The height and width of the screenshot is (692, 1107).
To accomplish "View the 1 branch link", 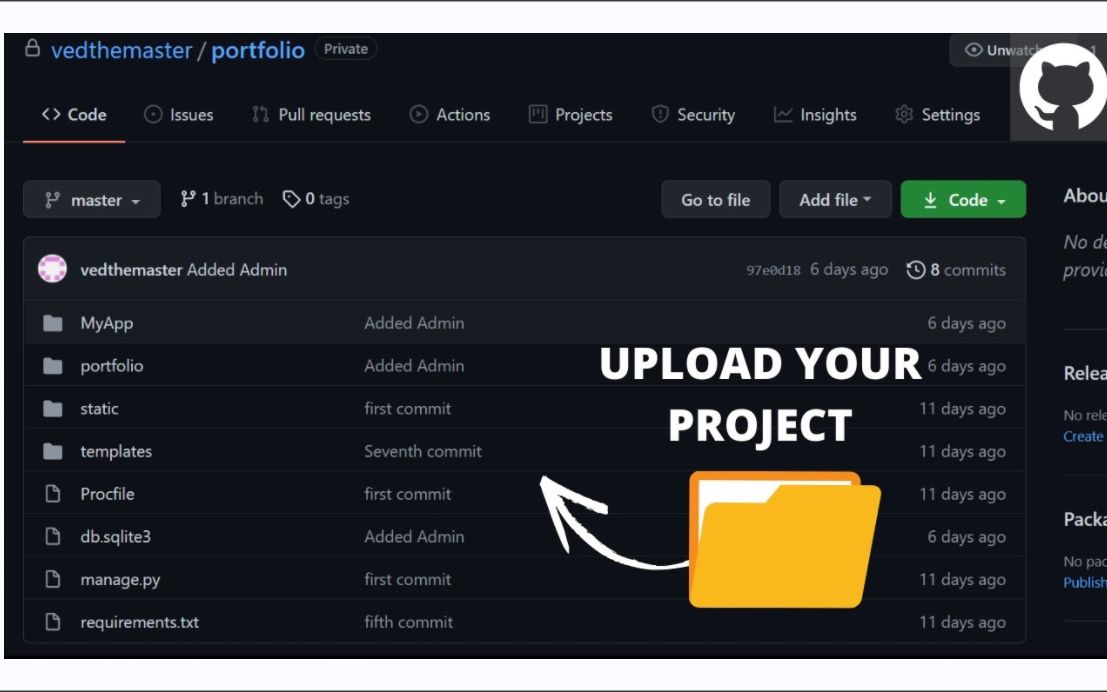I will (x=222, y=199).
